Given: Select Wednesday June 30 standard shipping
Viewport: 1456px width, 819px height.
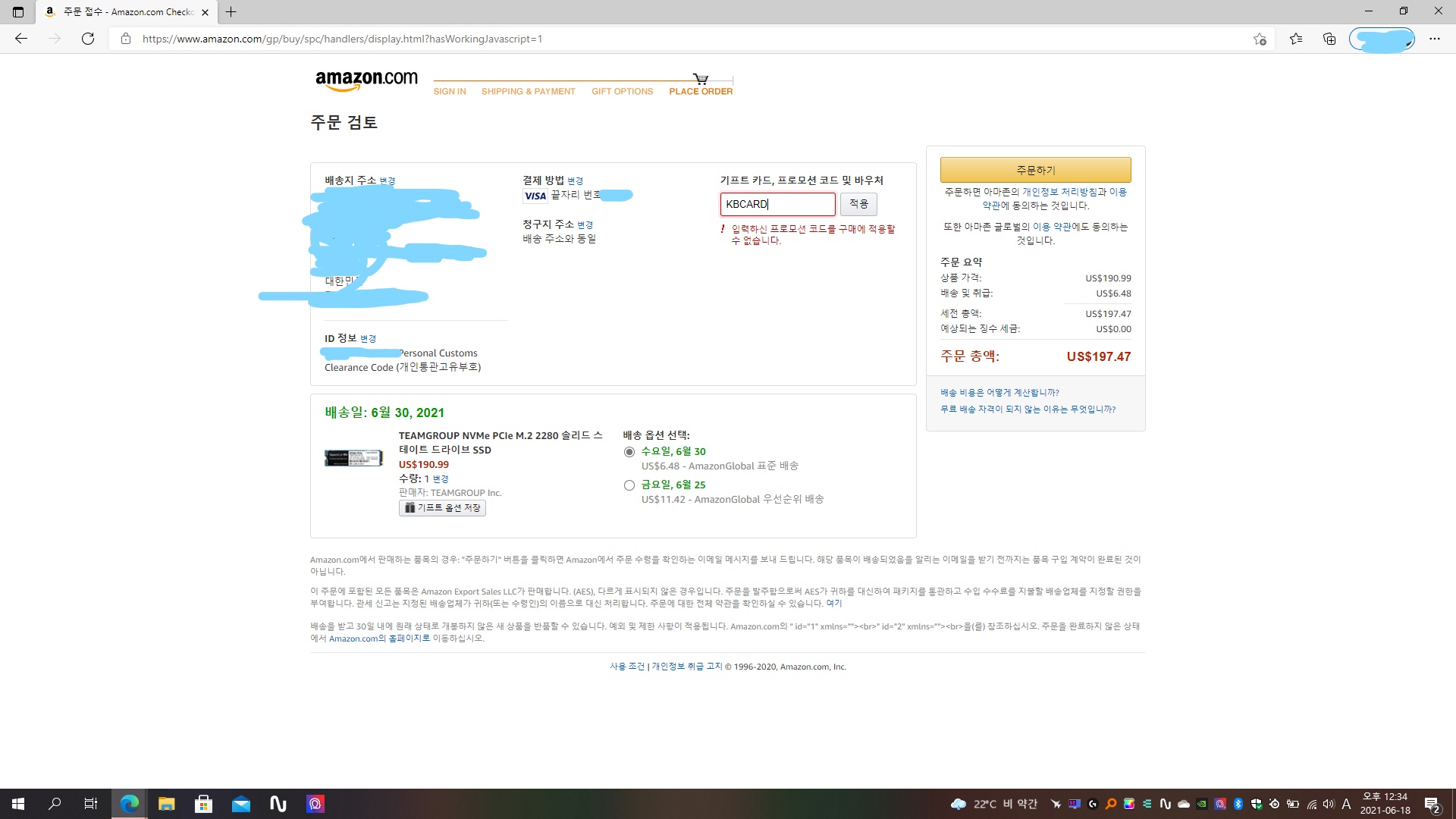Looking at the screenshot, I should point(629,452).
